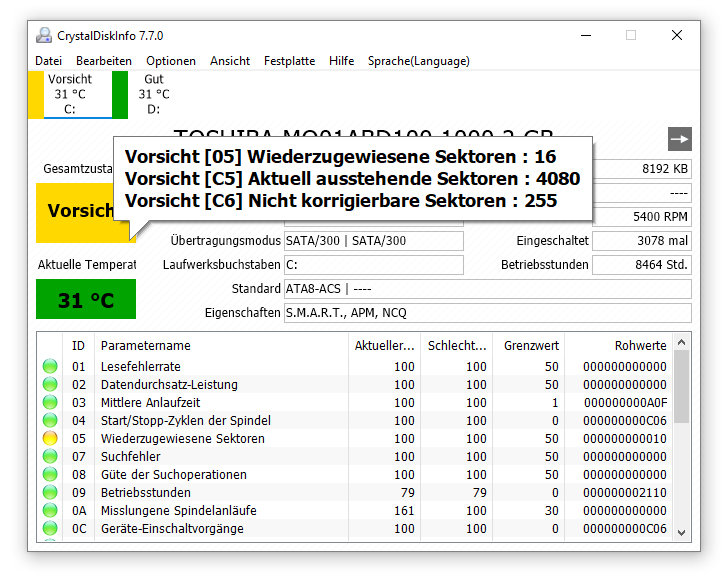Image resolution: width=727 pixels, height=586 pixels.
Task: Click the green 31 °C temperature box
Action: (x=86, y=299)
